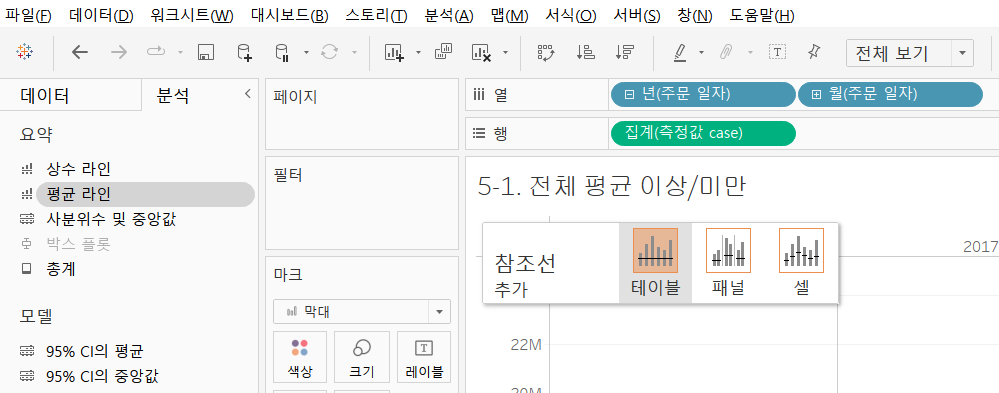Open the 워크시트(W) menu
Screen dimensions: 999x393
click(x=192, y=15)
